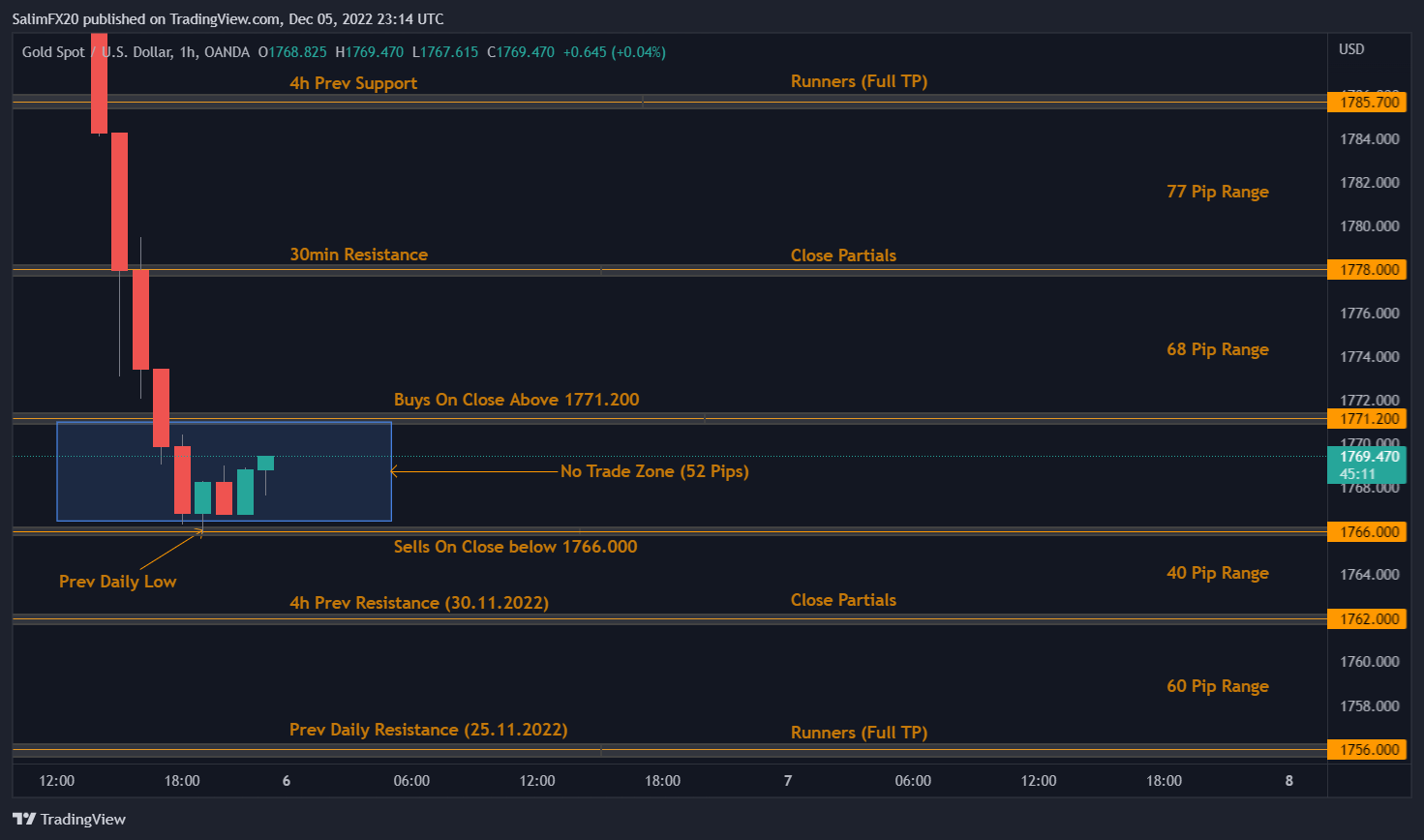Click the 1762.000 price axis label
The height and width of the screenshot is (840, 1424).
point(1368,618)
